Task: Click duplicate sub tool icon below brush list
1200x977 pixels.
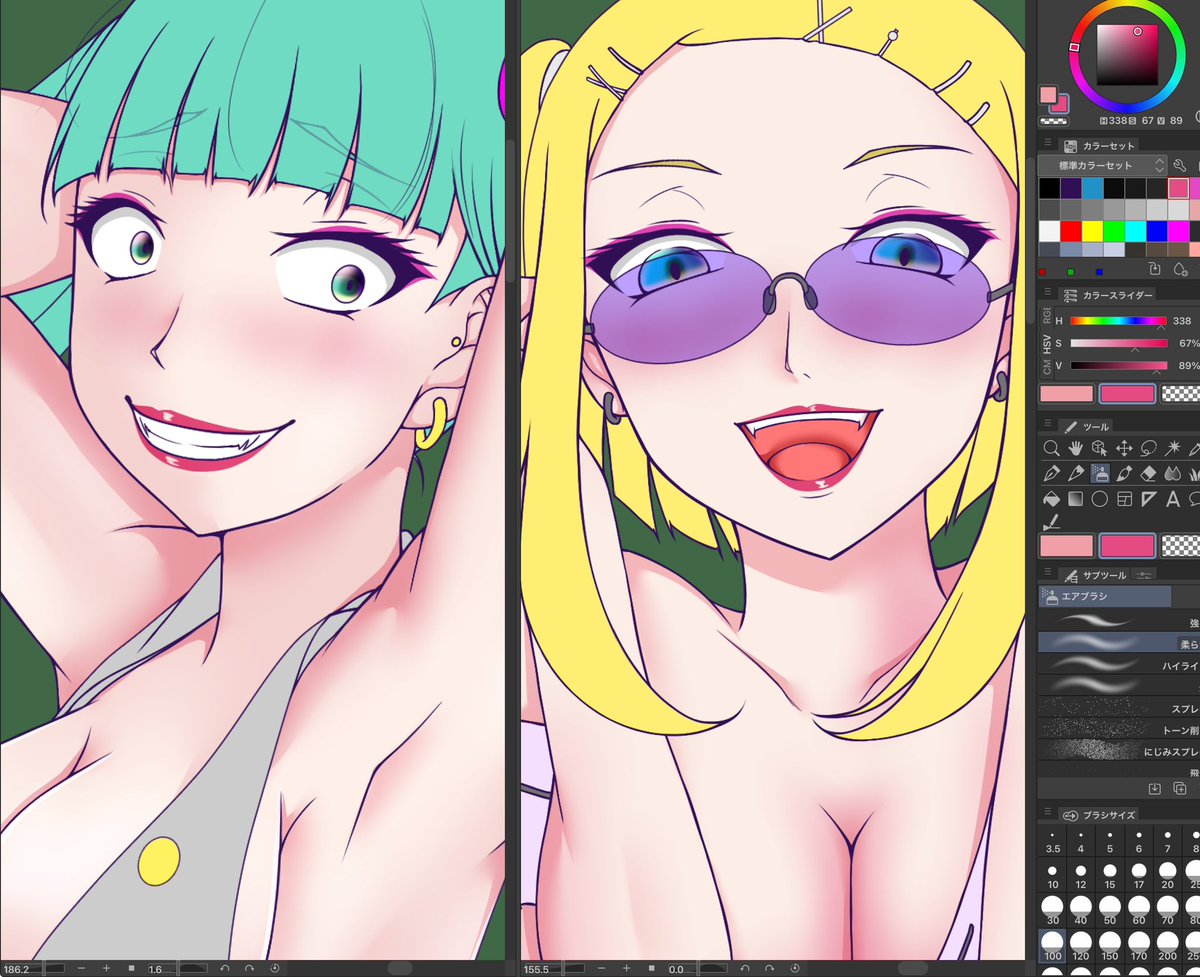Action: point(1179,788)
